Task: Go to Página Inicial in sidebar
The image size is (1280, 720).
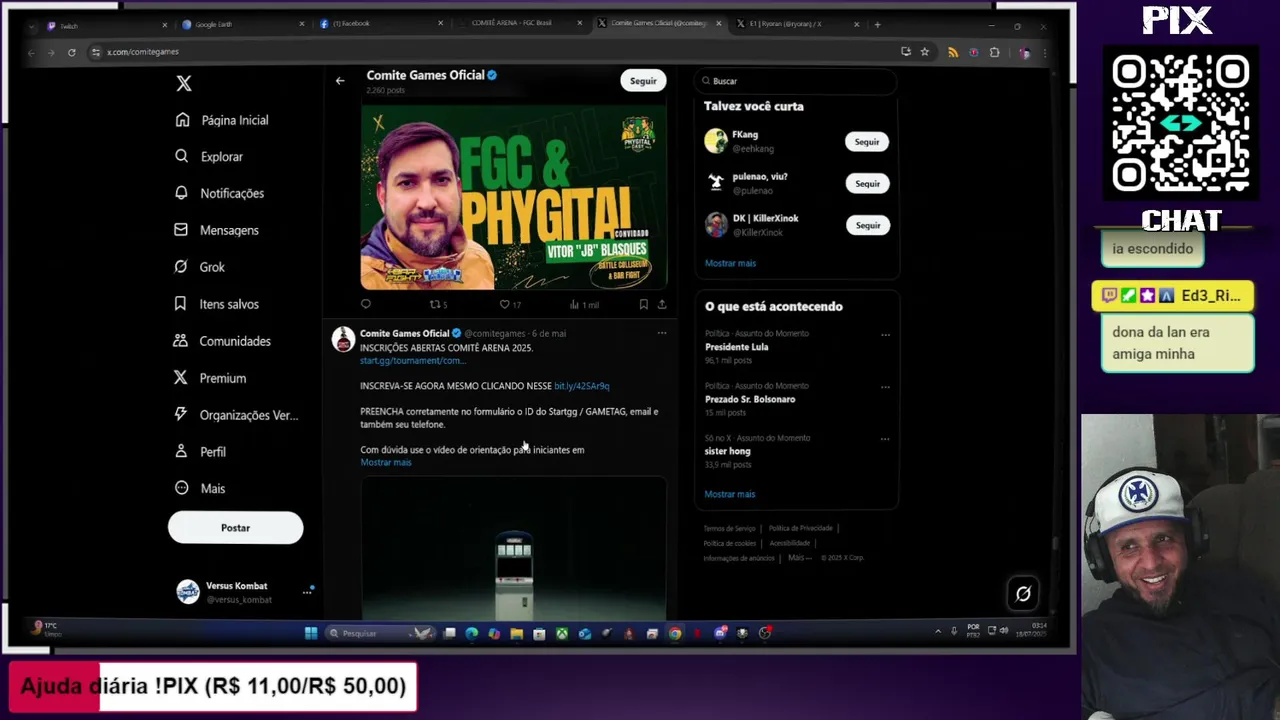Action: pos(221,120)
